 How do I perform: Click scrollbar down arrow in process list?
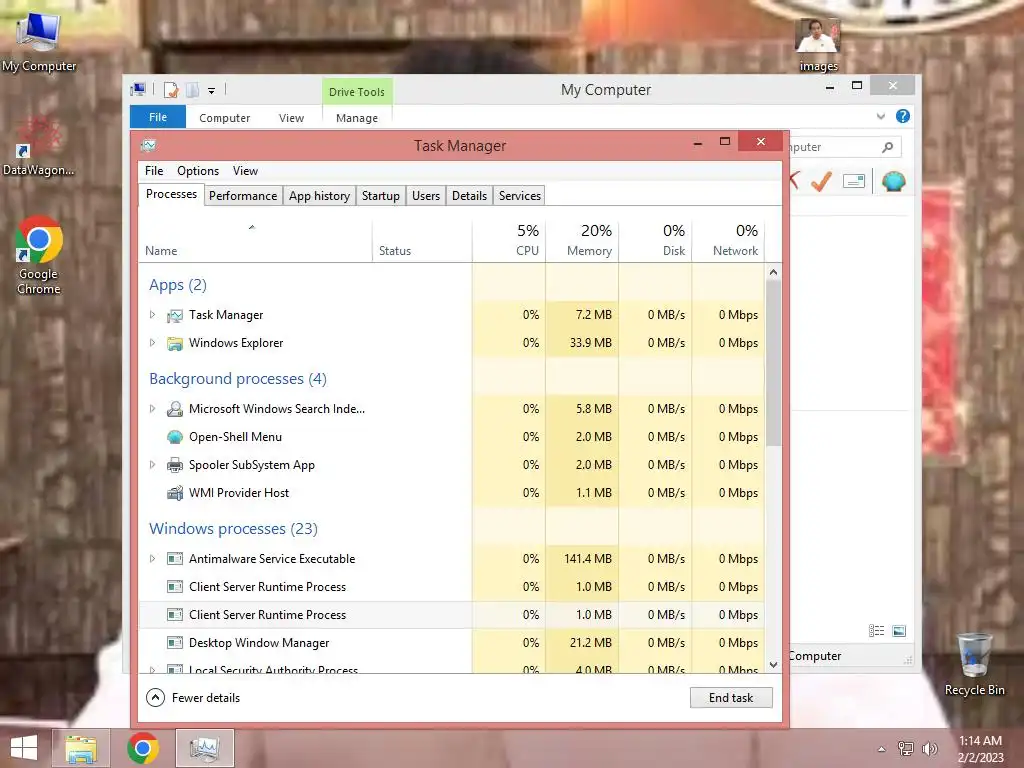coord(773,665)
